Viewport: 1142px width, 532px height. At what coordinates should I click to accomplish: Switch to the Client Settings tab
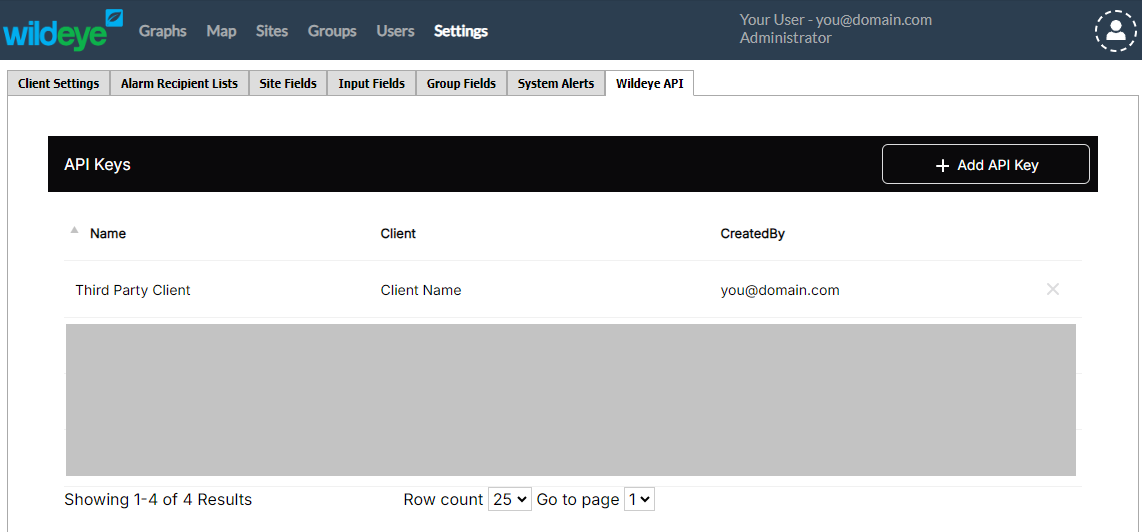58,84
